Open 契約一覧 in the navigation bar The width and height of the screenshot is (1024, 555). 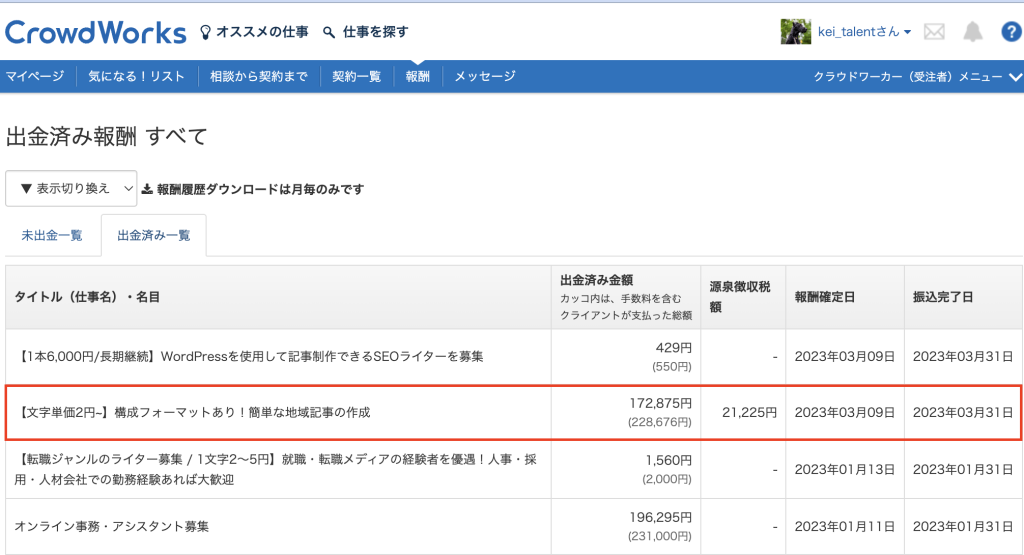pyautogui.click(x=357, y=76)
